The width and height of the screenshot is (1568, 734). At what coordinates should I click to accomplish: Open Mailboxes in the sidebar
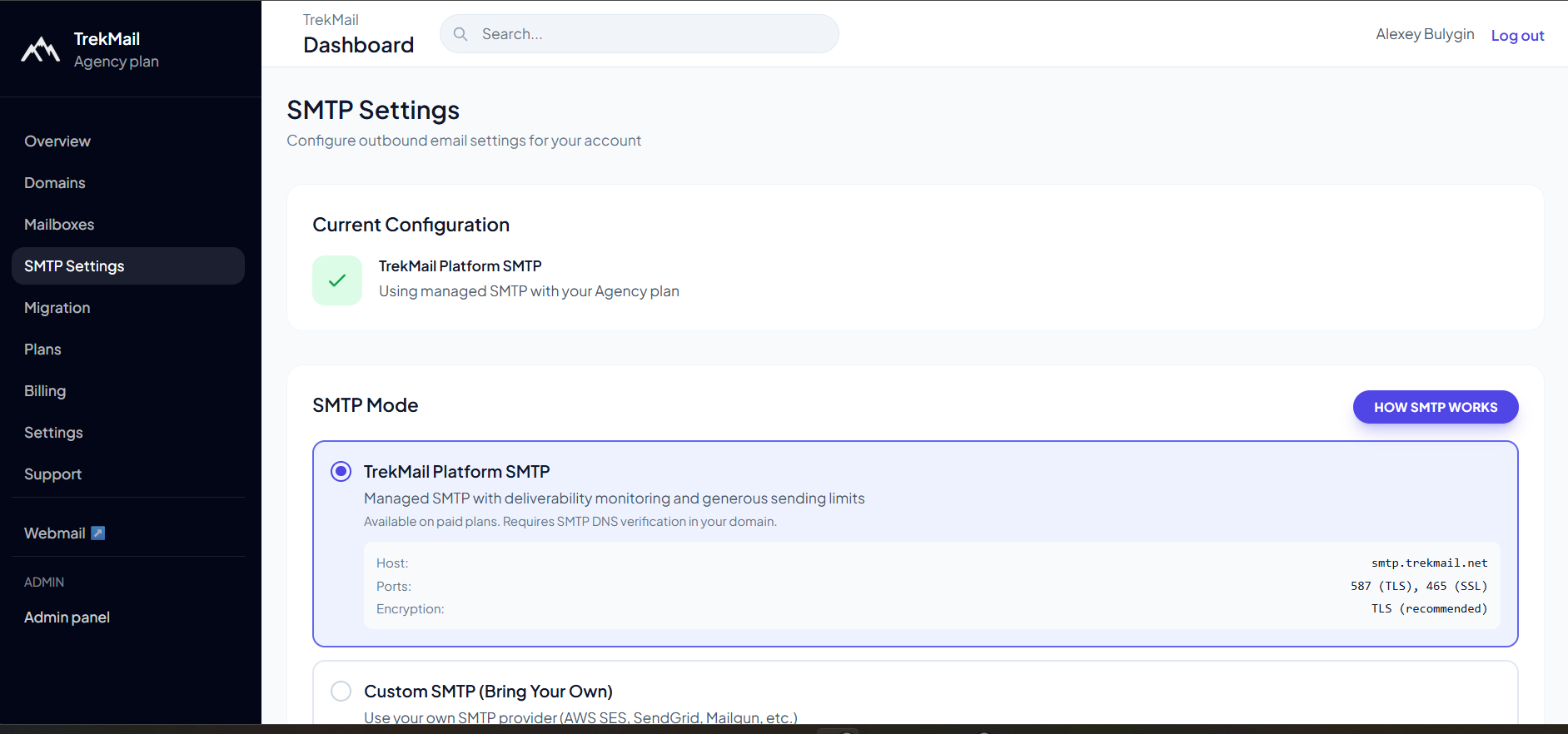click(59, 225)
